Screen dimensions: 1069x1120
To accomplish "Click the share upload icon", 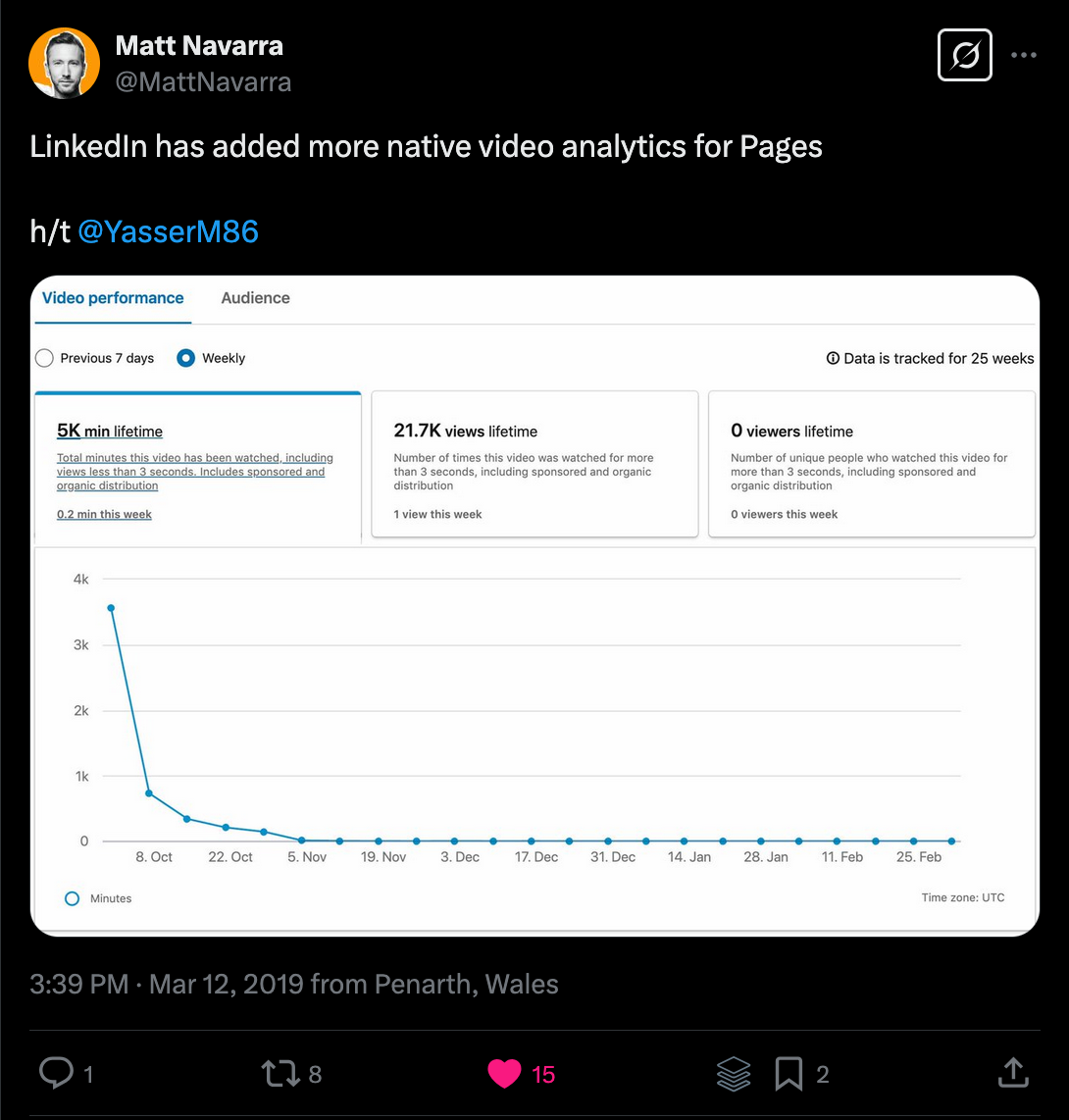I will [x=1012, y=1073].
